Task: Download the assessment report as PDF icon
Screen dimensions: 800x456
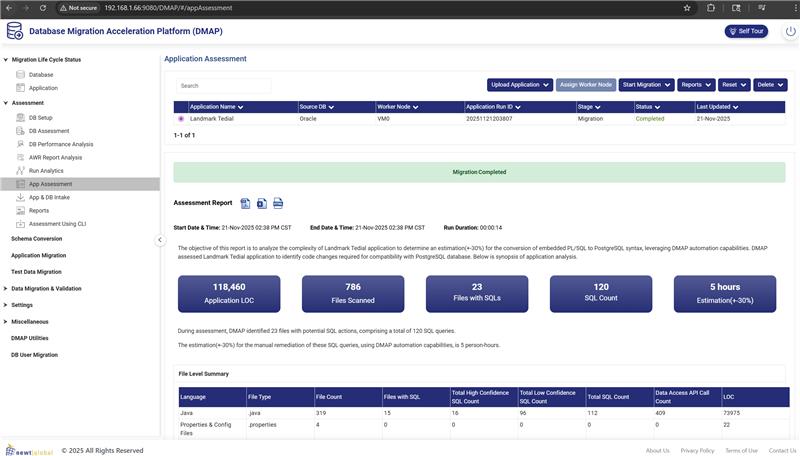Action: [x=245, y=203]
